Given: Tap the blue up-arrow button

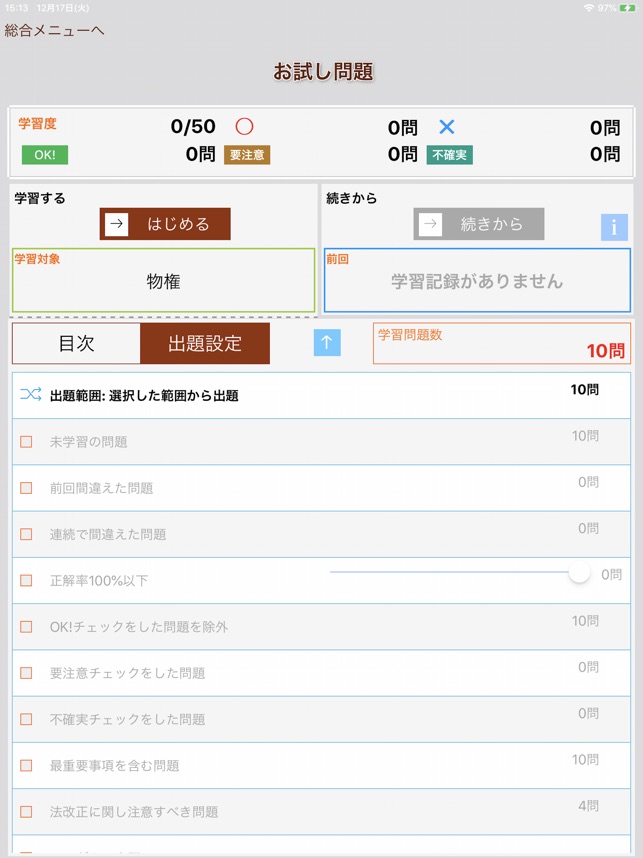Looking at the screenshot, I should tap(327, 343).
